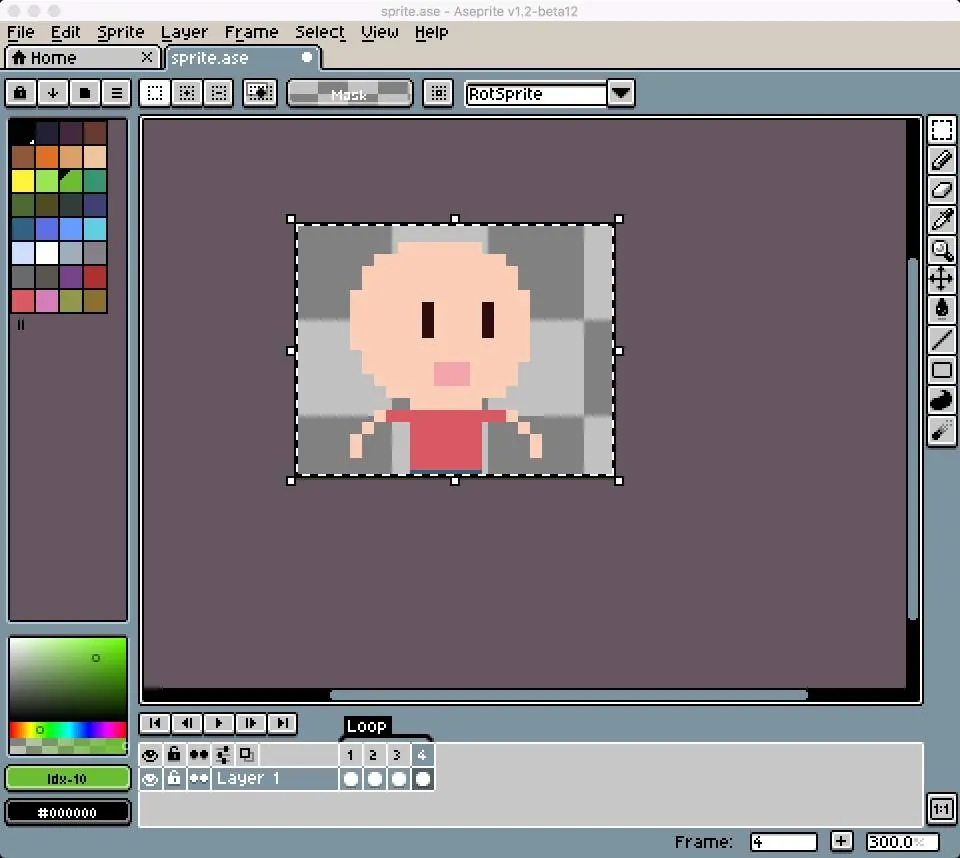Select the Rectangle shape tool
Viewport: 960px width, 858px height.
[942, 370]
